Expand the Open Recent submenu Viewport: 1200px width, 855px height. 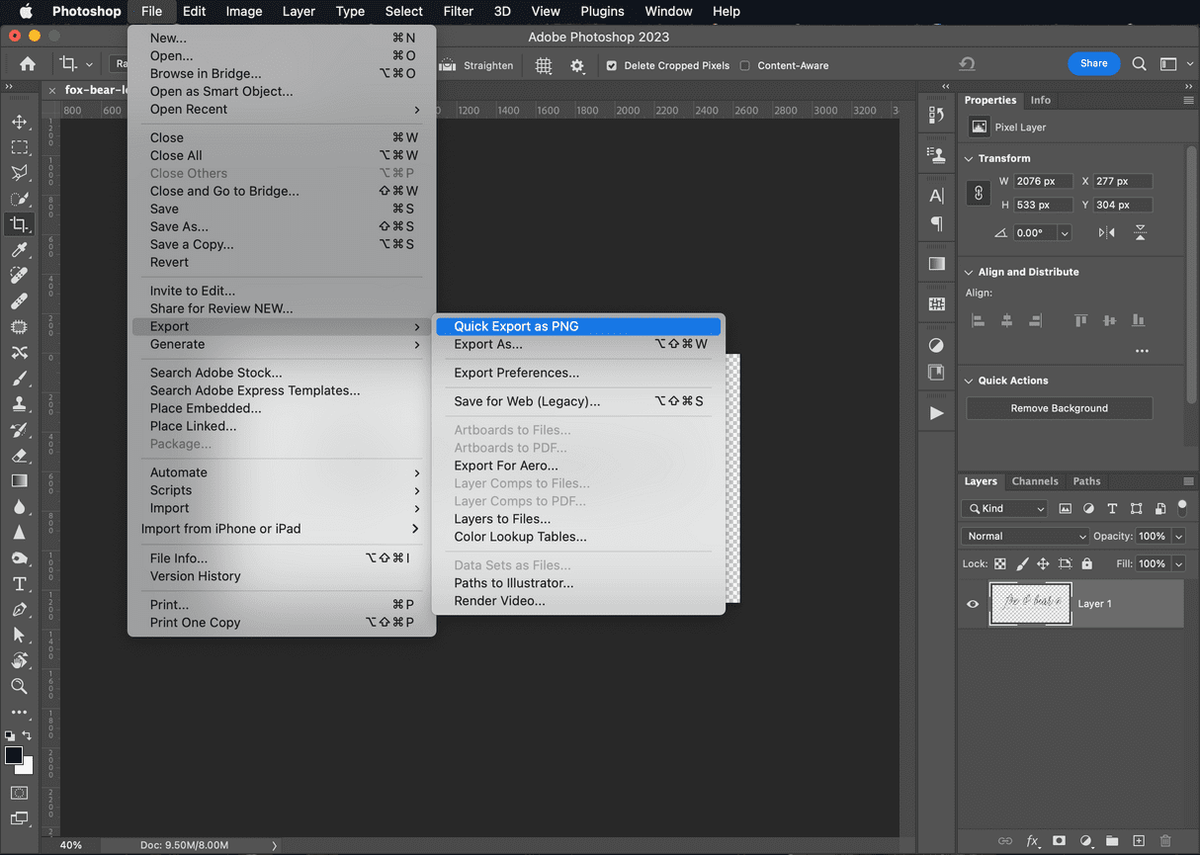282,109
